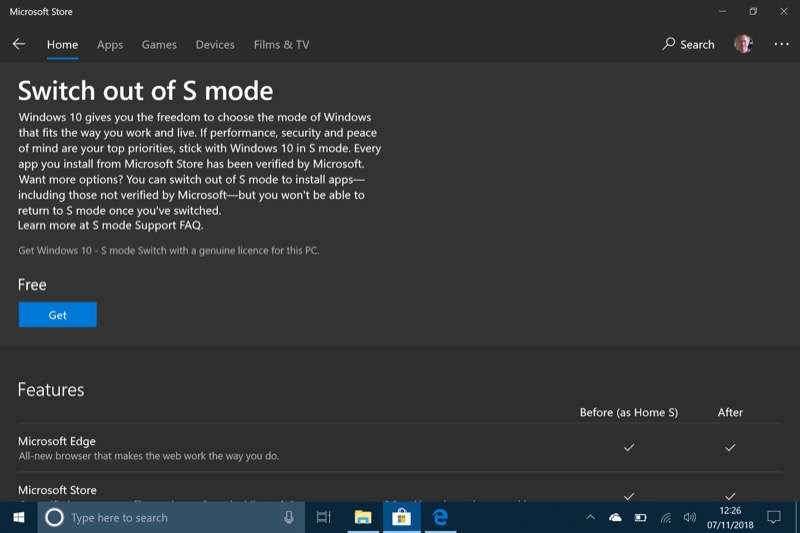Click the blue Get button
Screen dimensions: 800x533
pyautogui.click(x=58, y=315)
